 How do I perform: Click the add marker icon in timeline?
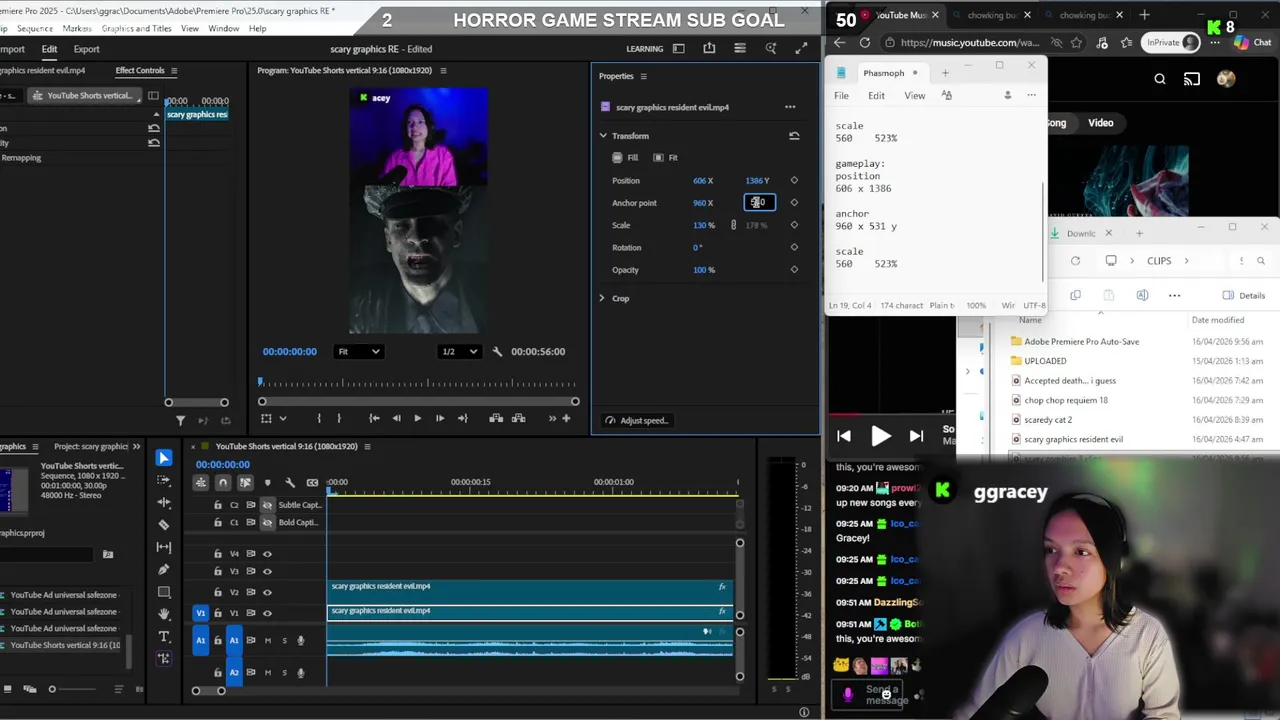click(x=267, y=482)
